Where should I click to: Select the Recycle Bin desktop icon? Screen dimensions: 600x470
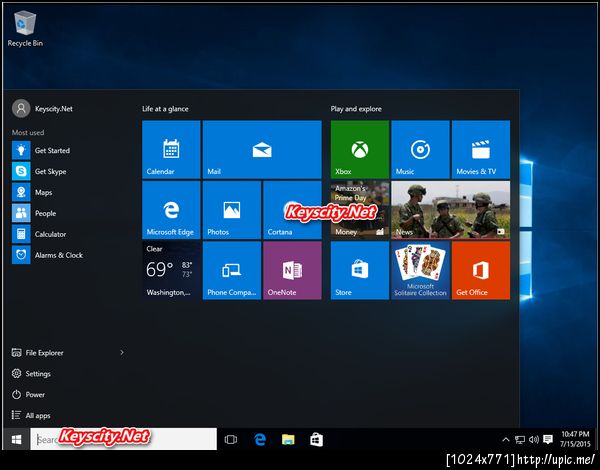[25, 29]
